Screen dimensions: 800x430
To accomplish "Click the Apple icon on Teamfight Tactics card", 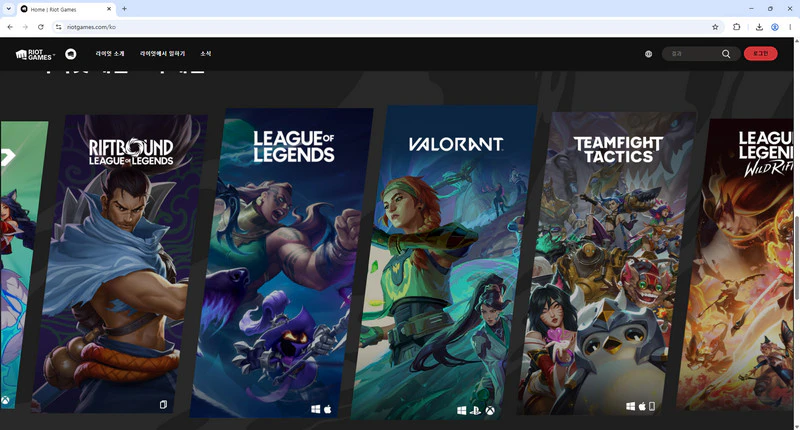I will pyautogui.click(x=642, y=406).
